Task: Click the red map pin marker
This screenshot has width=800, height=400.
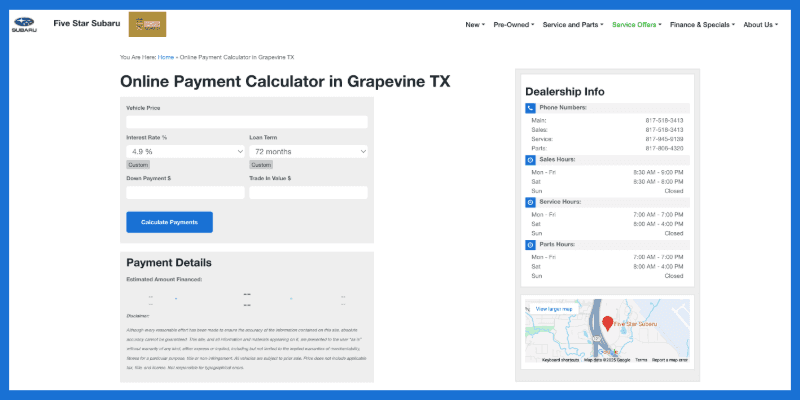Action: point(607,323)
